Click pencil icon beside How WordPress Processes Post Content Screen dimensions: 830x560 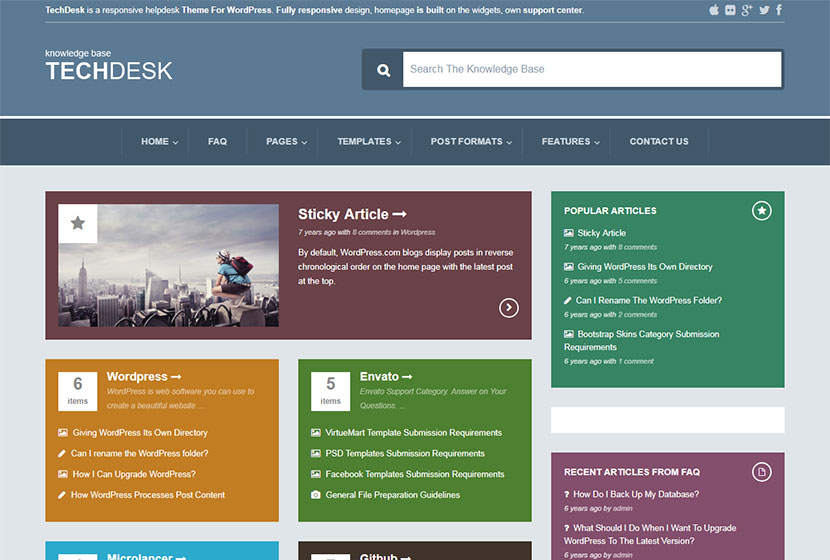[61, 495]
